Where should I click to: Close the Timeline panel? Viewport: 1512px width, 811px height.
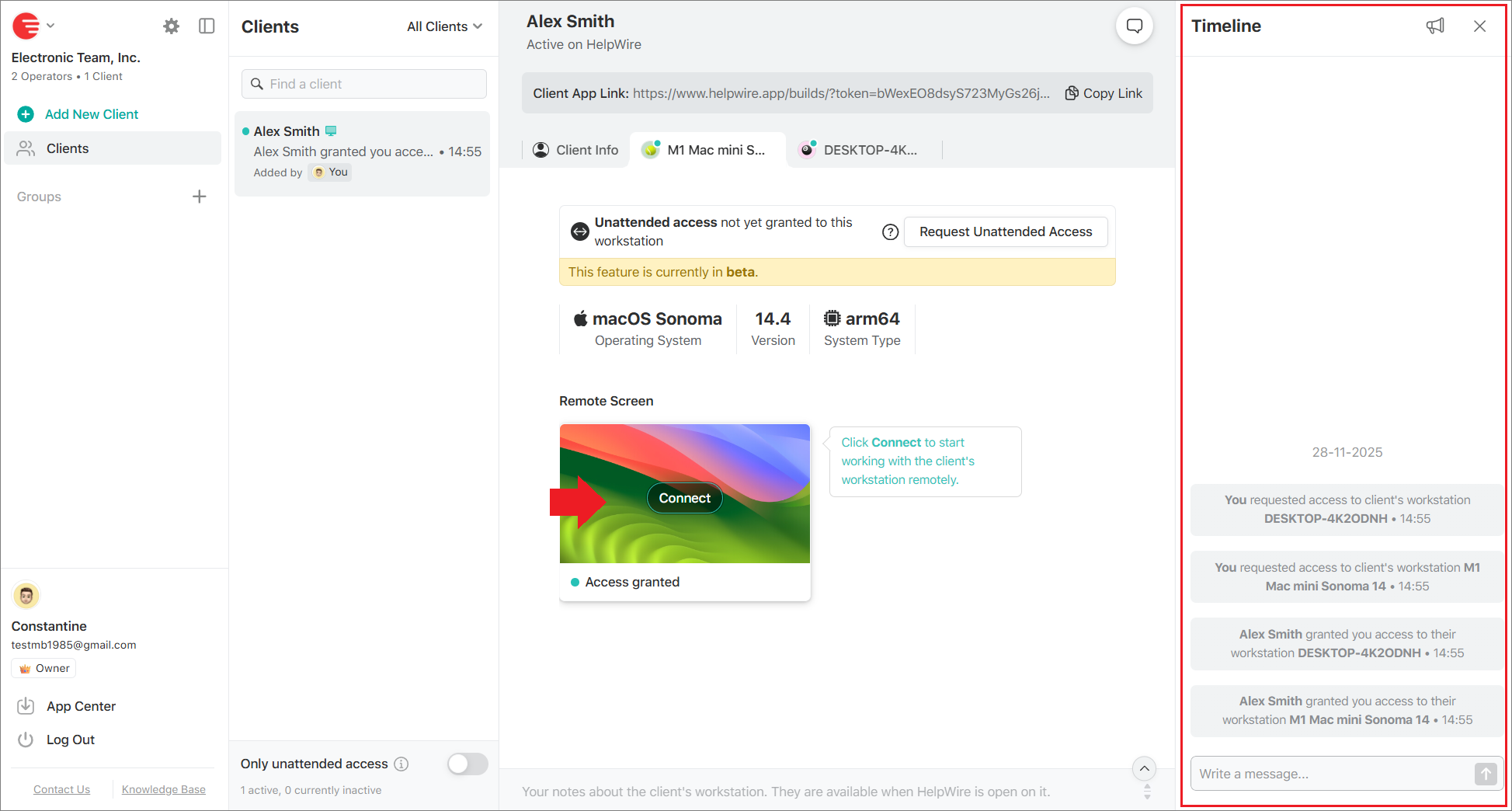pyautogui.click(x=1479, y=26)
